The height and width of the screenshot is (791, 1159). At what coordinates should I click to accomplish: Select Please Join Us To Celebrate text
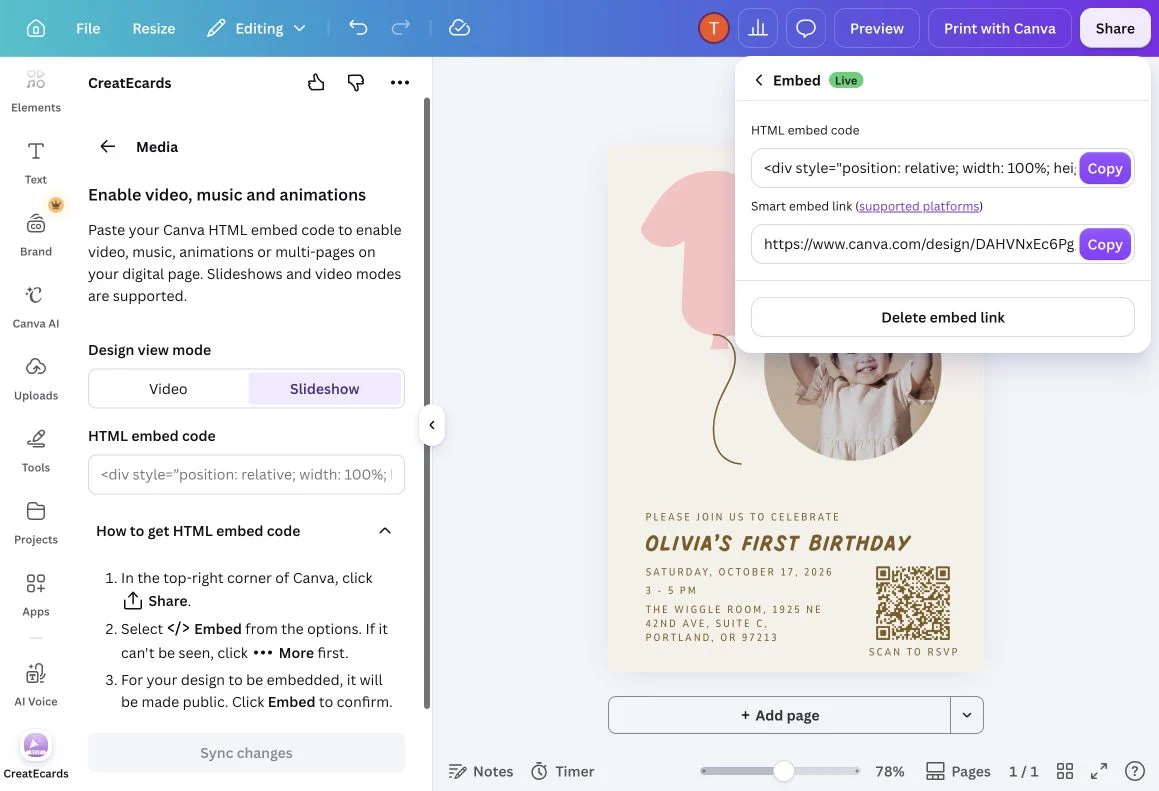click(742, 517)
